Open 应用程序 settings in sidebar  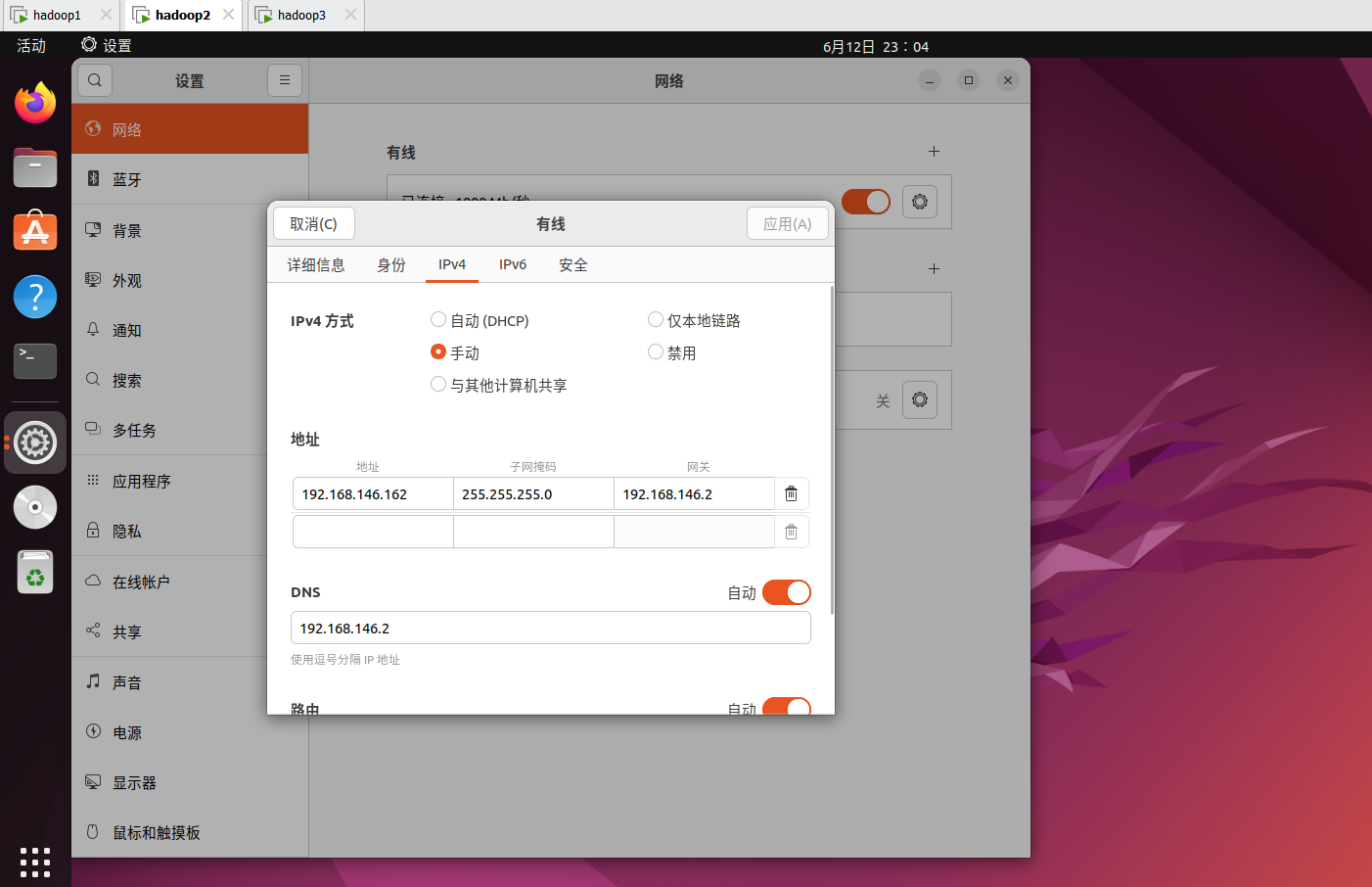[x=190, y=481]
